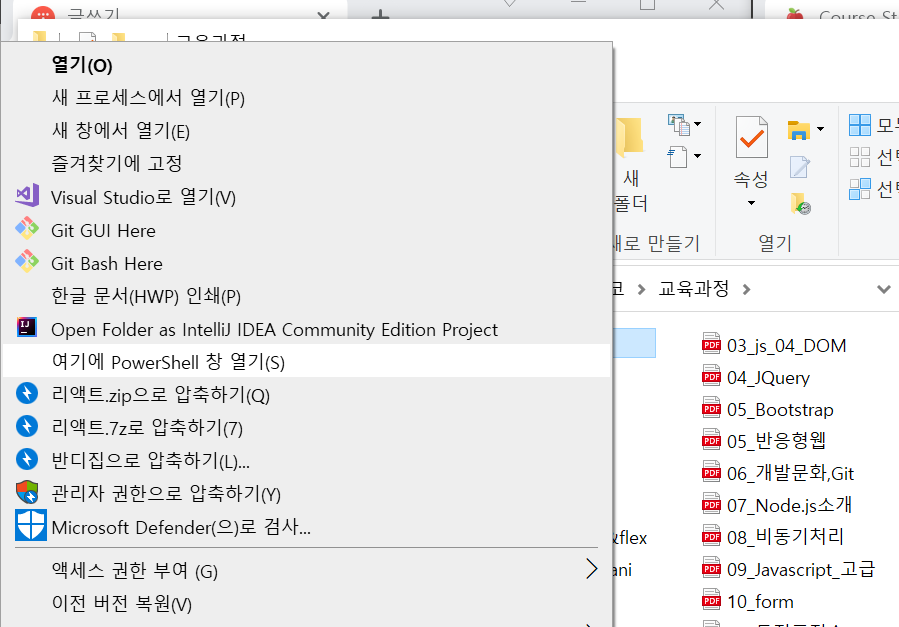The image size is (899, 627).
Task: Click the 새 폴더 button in ribbon
Action: click(630, 163)
